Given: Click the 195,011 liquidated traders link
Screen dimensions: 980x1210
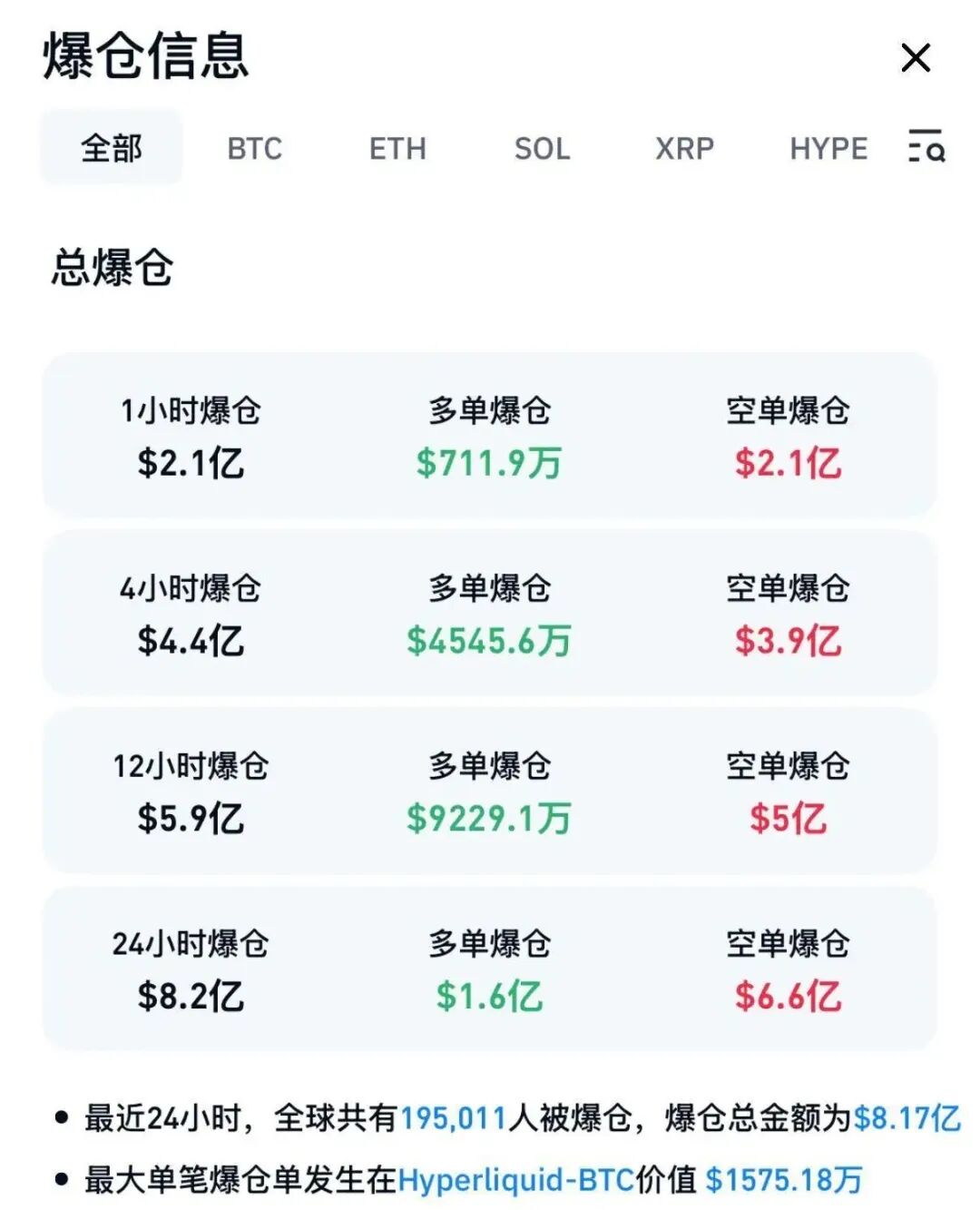Looking at the screenshot, I should pos(453,1117).
